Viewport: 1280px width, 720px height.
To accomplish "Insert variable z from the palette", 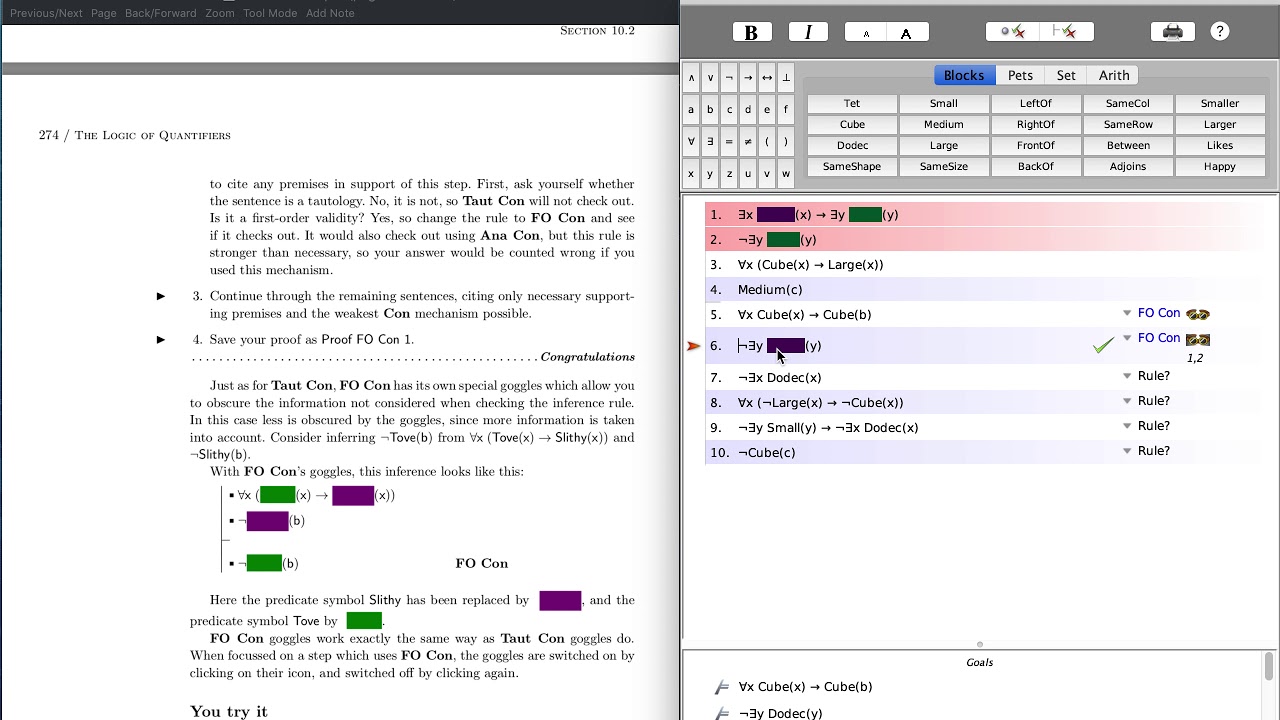I will (729, 173).
